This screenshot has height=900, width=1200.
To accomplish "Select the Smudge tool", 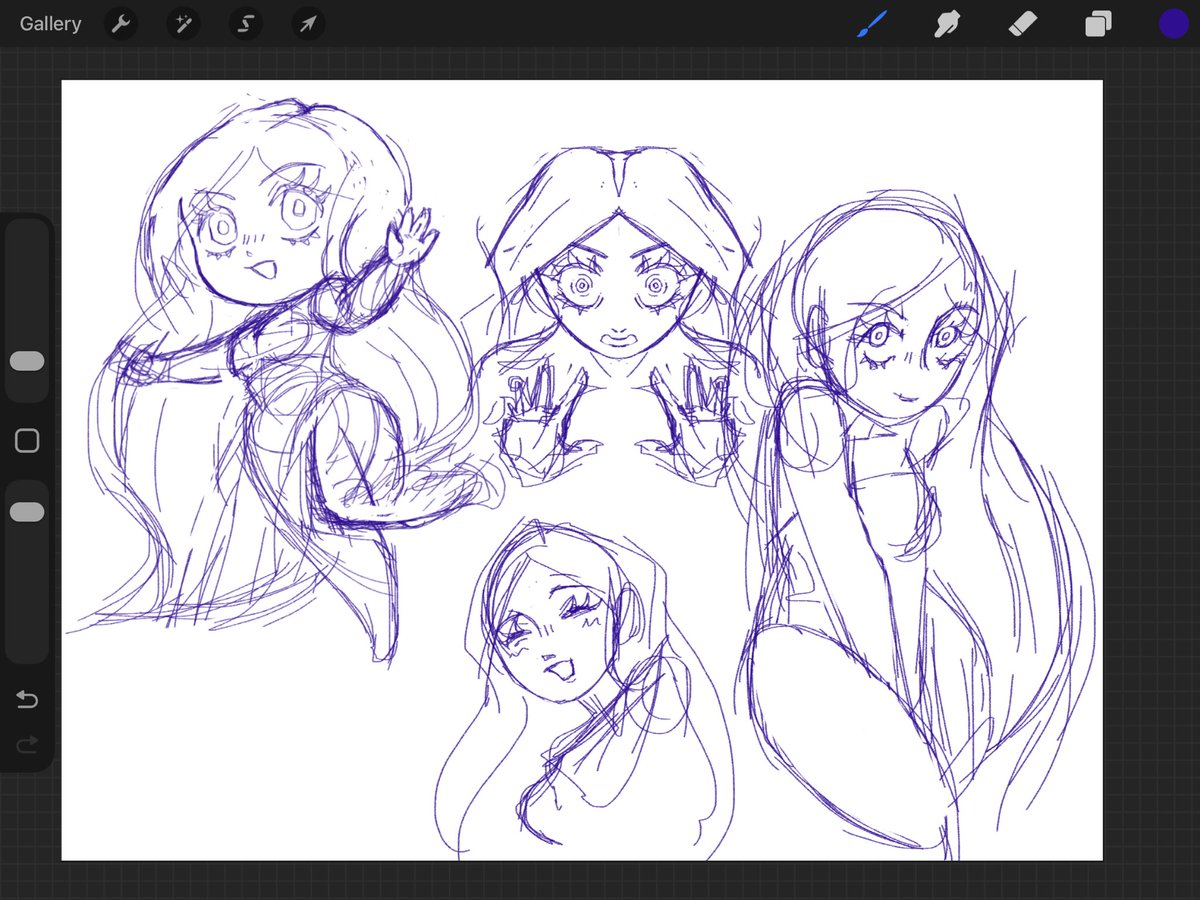I will [x=947, y=24].
